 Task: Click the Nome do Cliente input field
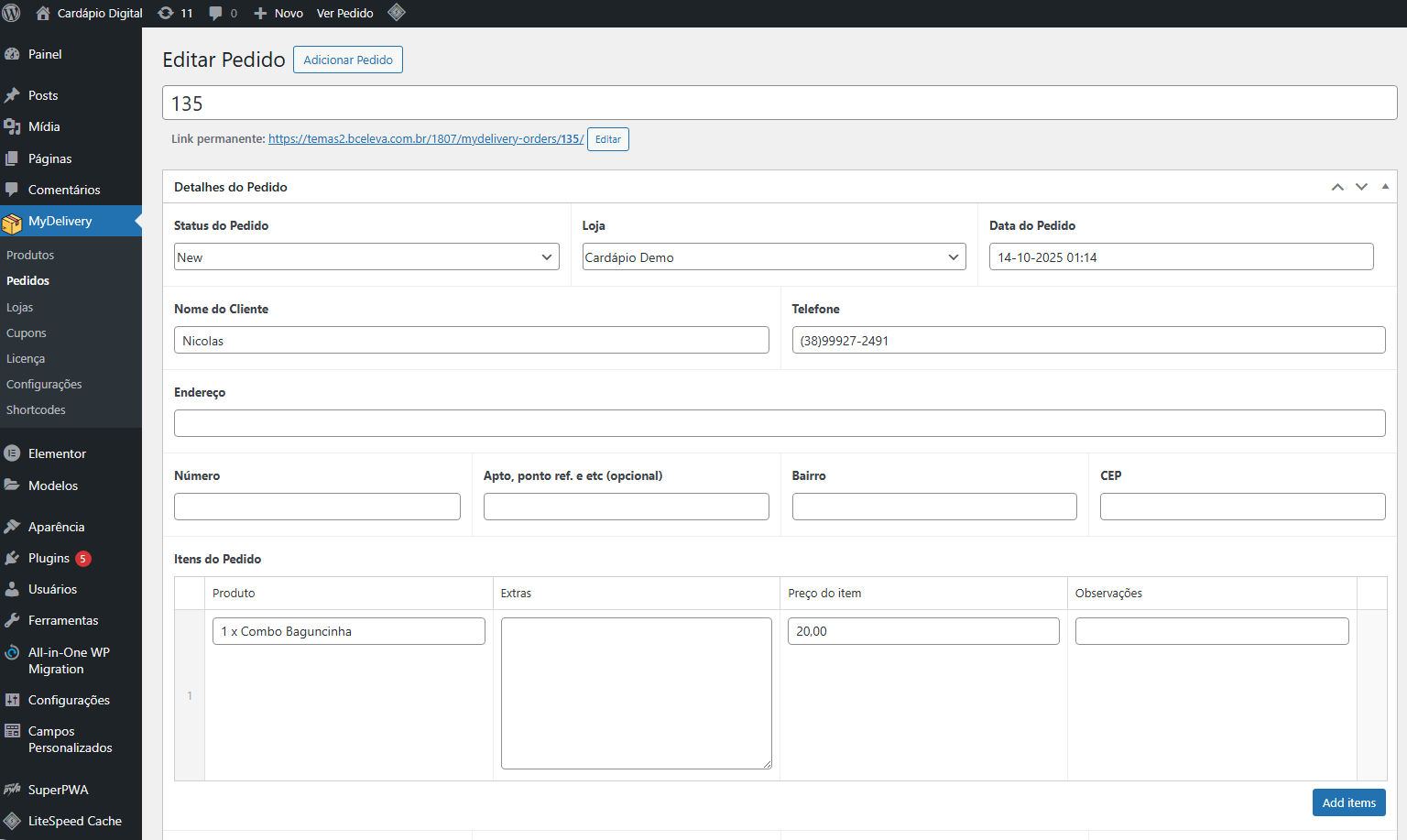tap(471, 341)
